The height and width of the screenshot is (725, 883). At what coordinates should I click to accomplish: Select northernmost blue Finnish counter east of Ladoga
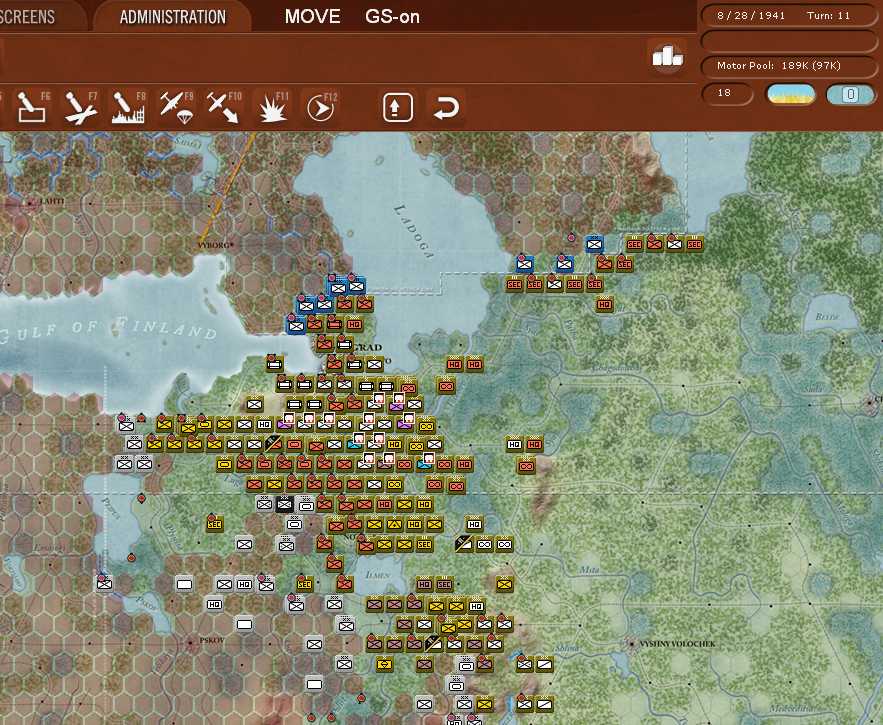click(594, 244)
